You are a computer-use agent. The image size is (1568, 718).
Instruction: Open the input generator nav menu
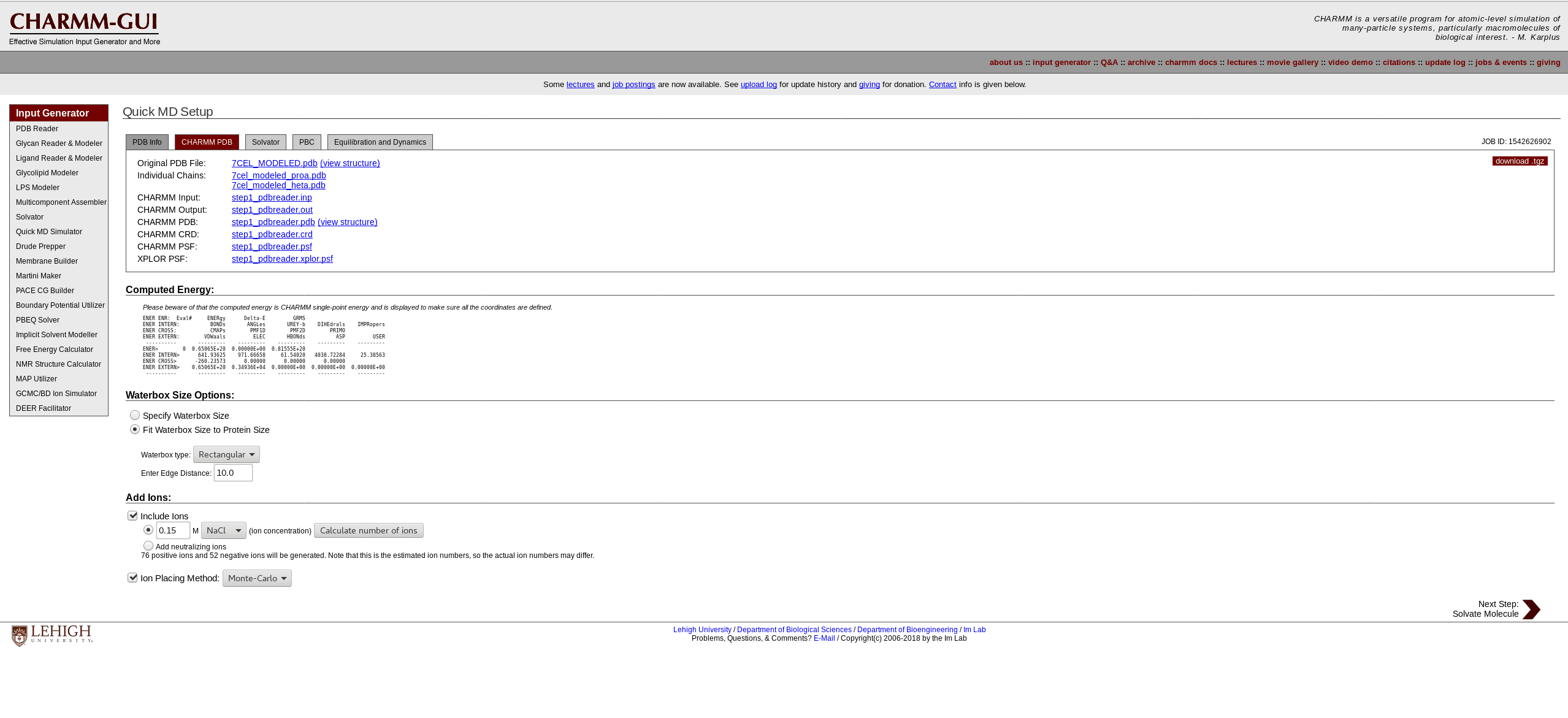click(1061, 63)
